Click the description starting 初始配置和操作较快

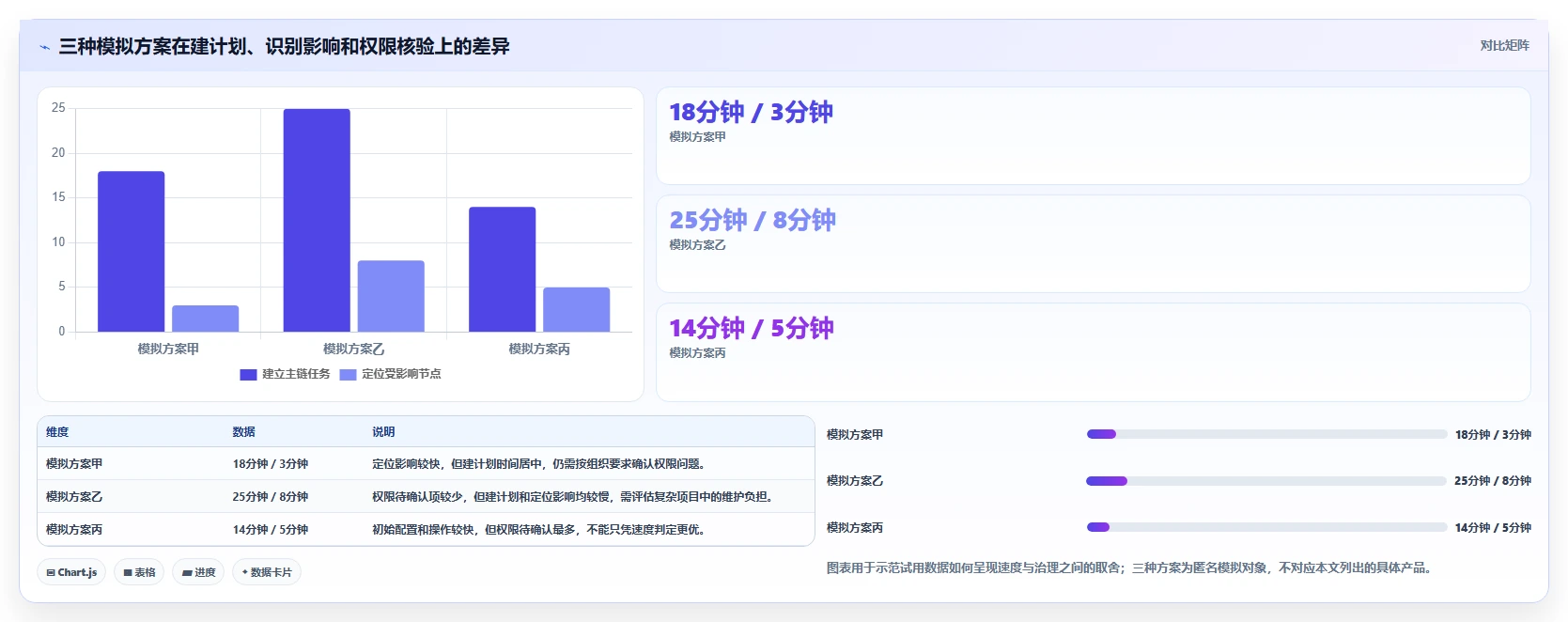point(540,530)
